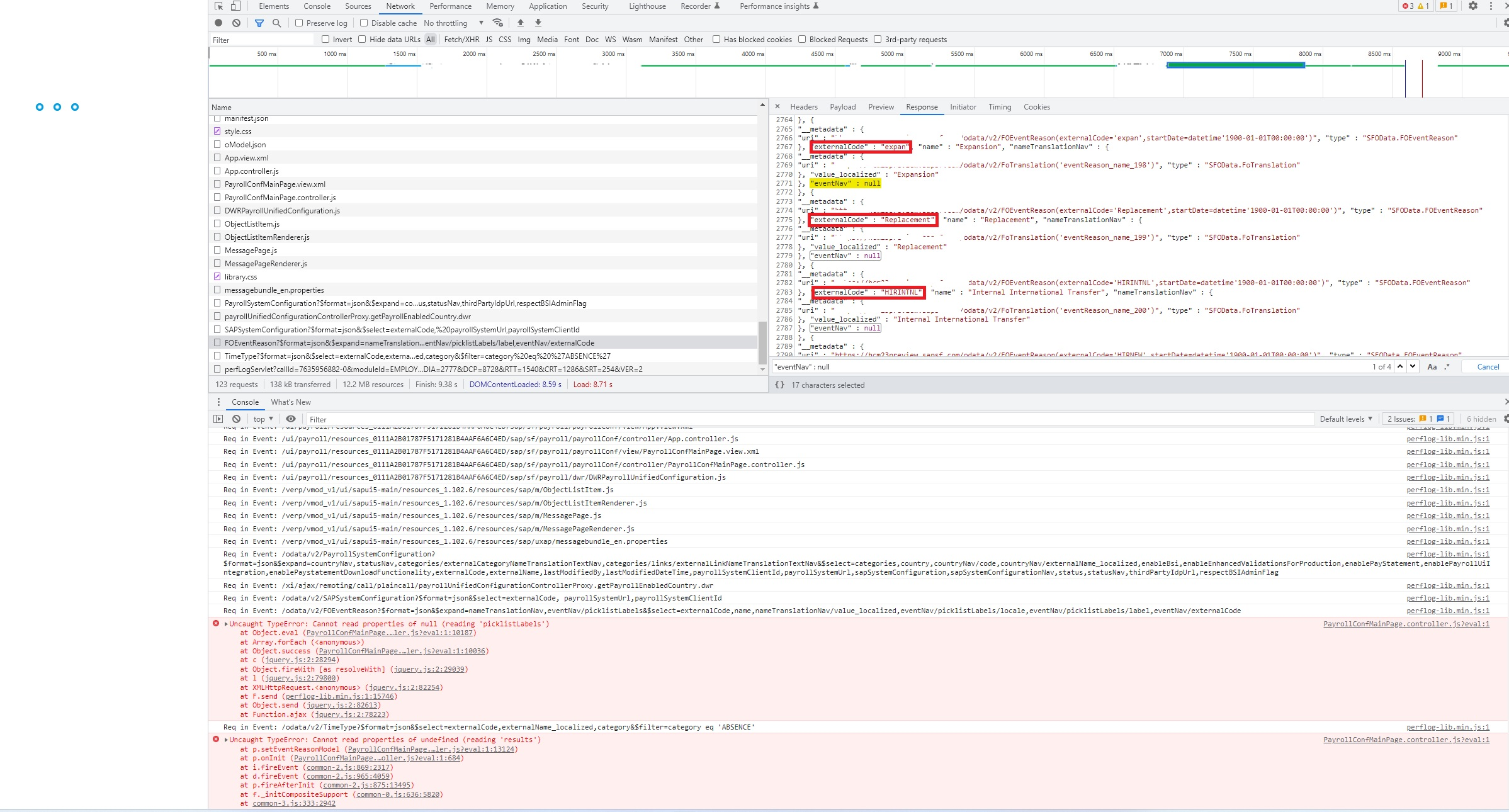Open the console top context dropdown
The image size is (1509, 812).
point(263,419)
